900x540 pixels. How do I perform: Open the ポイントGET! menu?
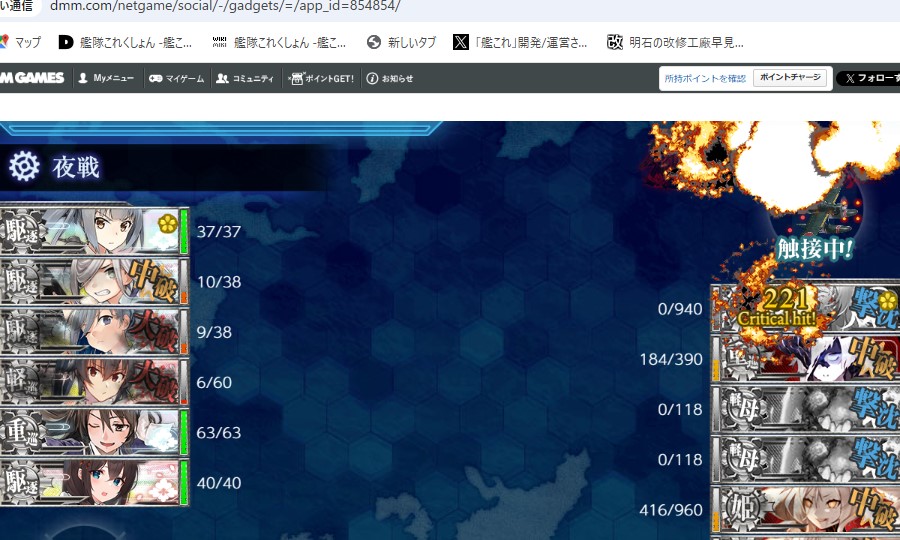tap(321, 78)
